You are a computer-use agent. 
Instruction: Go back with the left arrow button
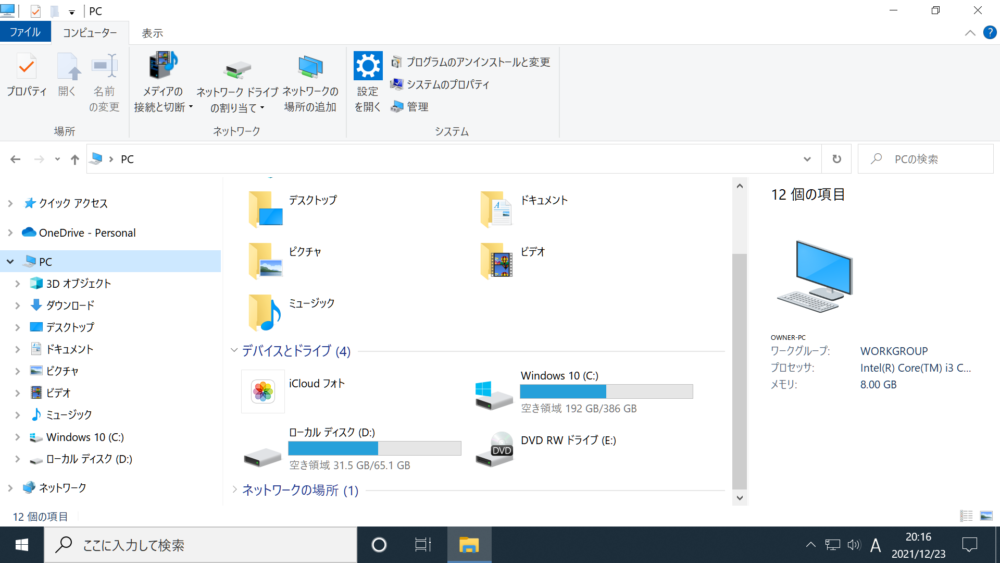coord(15,159)
